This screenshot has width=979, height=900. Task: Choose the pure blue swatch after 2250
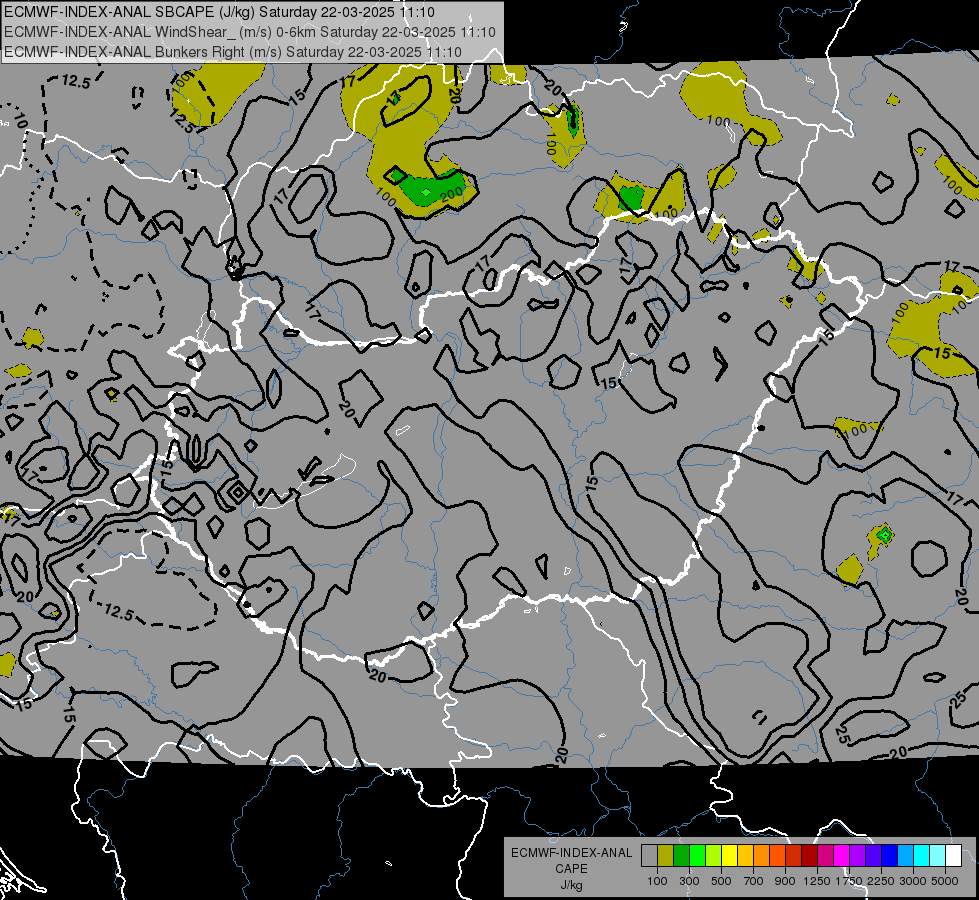coord(889,856)
